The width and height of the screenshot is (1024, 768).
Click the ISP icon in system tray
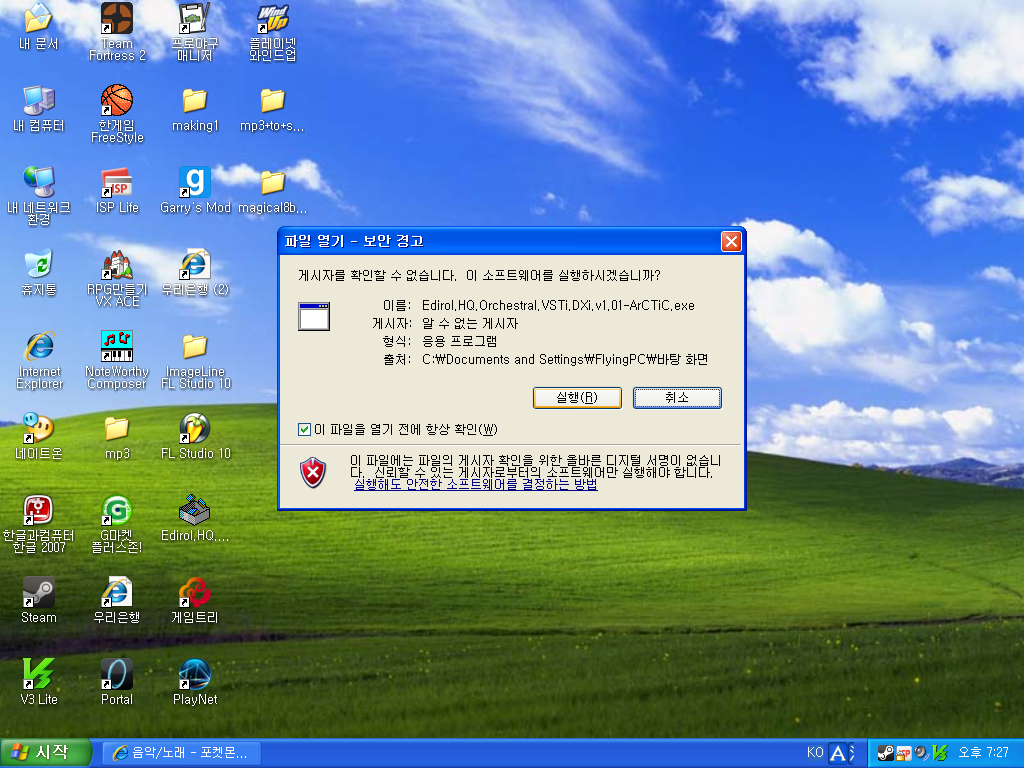point(903,753)
